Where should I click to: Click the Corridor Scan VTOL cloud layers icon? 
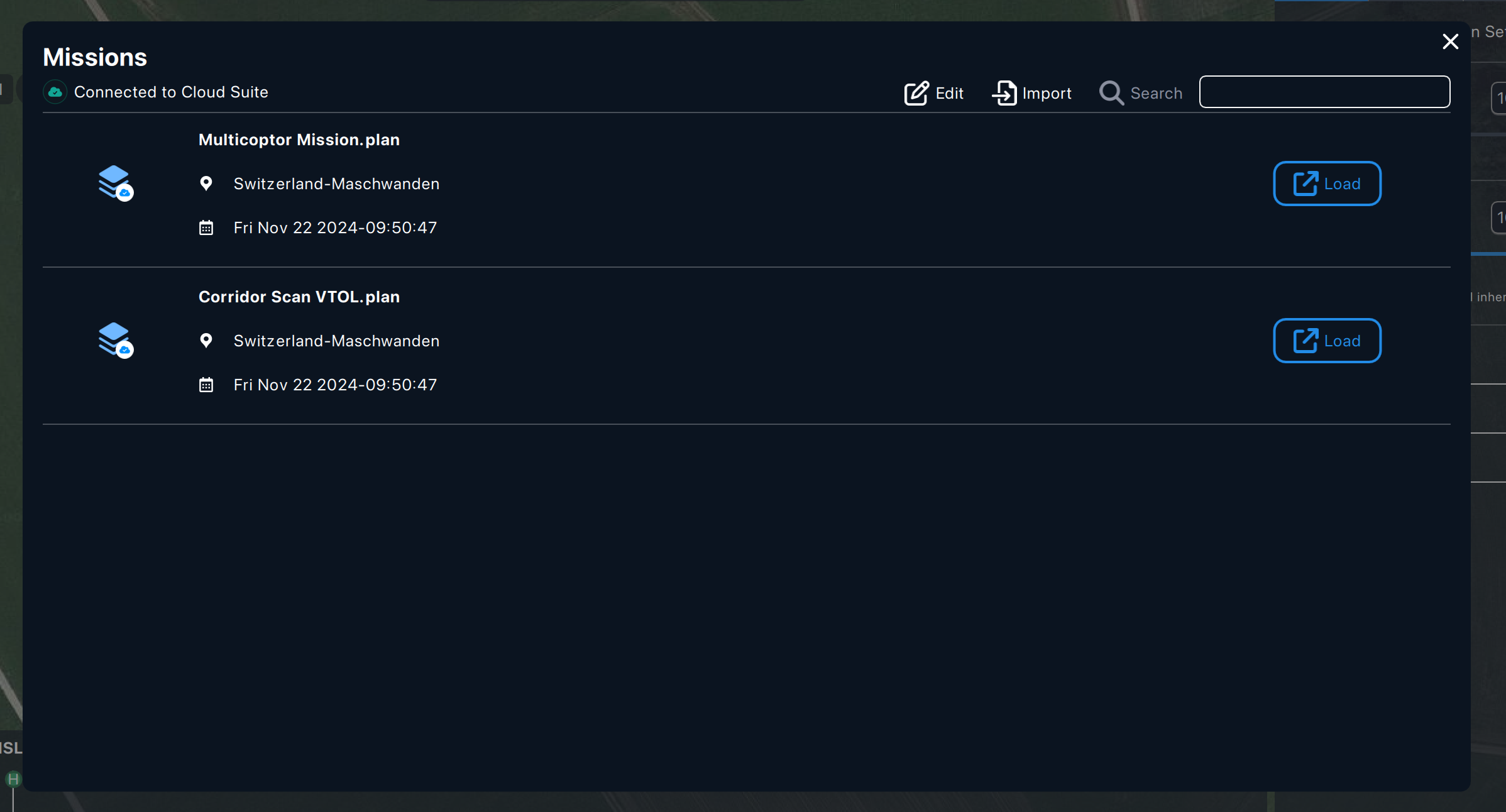[x=116, y=340]
